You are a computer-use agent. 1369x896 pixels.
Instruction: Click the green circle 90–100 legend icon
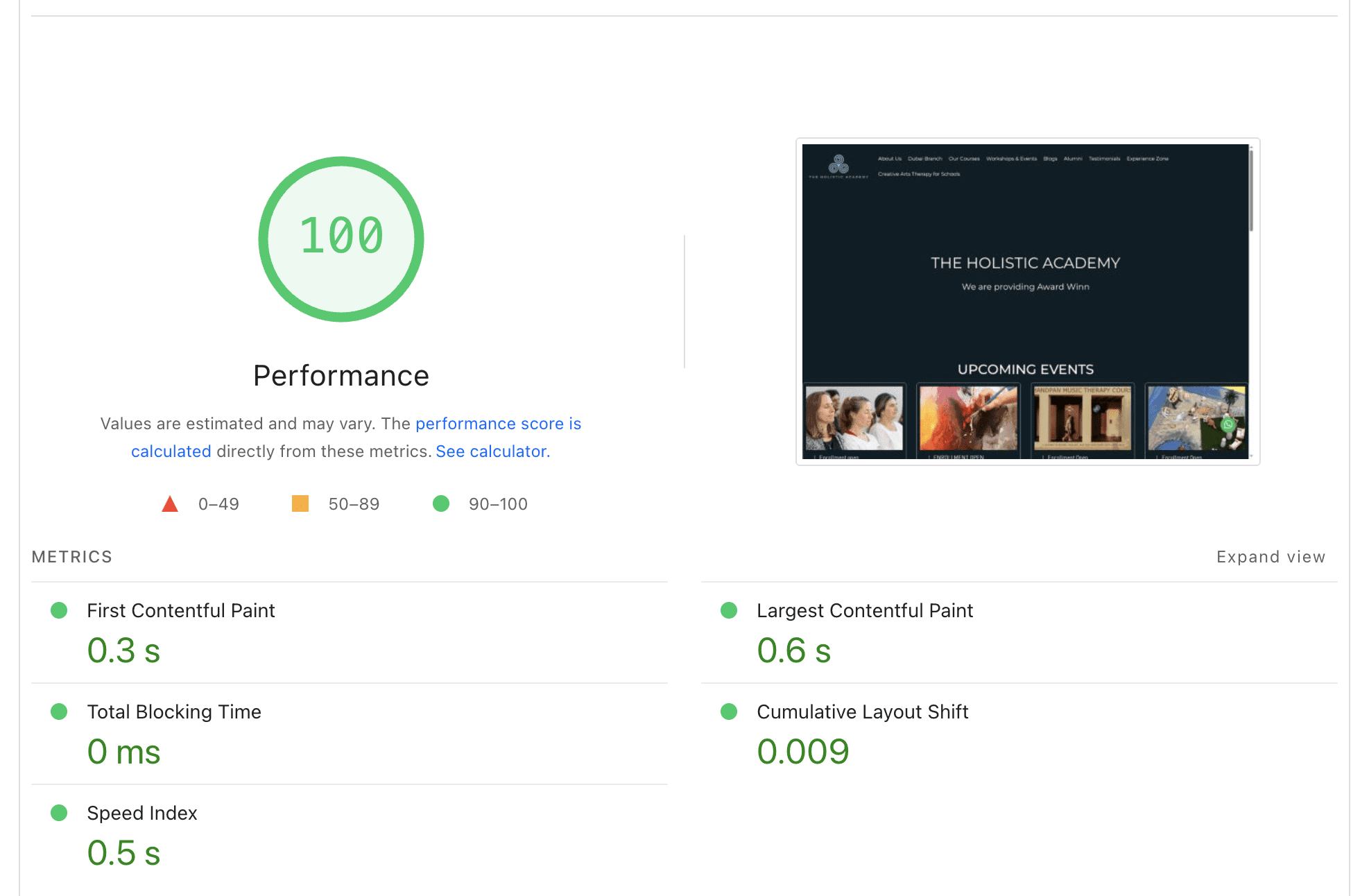coord(441,503)
